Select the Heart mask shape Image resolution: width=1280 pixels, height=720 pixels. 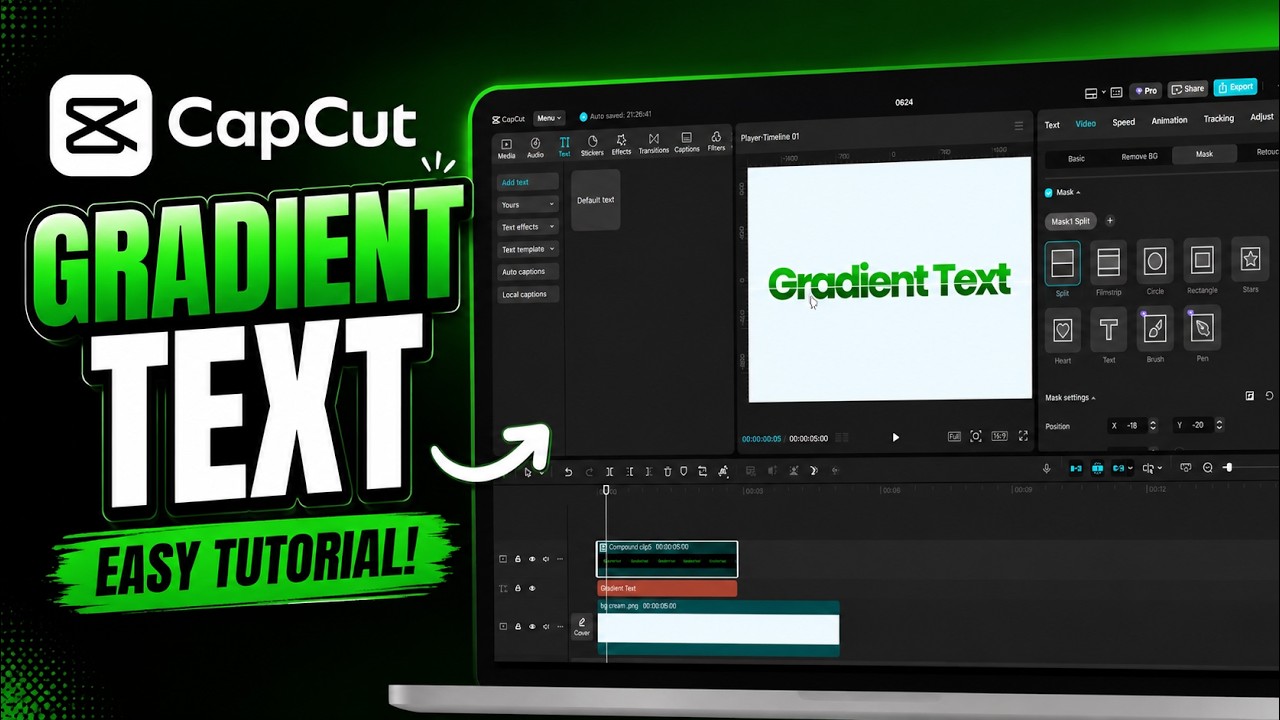click(1063, 330)
